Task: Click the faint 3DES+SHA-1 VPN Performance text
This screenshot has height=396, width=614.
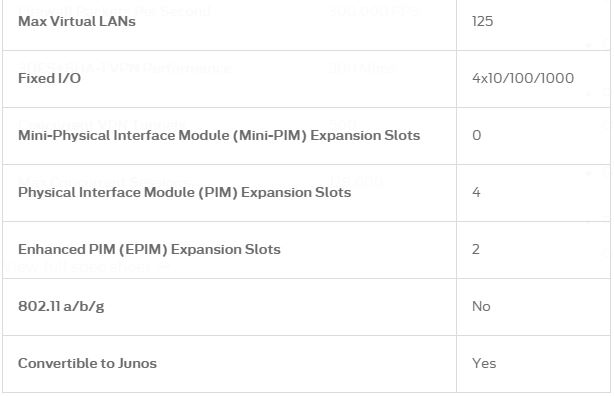Action: tap(125, 68)
